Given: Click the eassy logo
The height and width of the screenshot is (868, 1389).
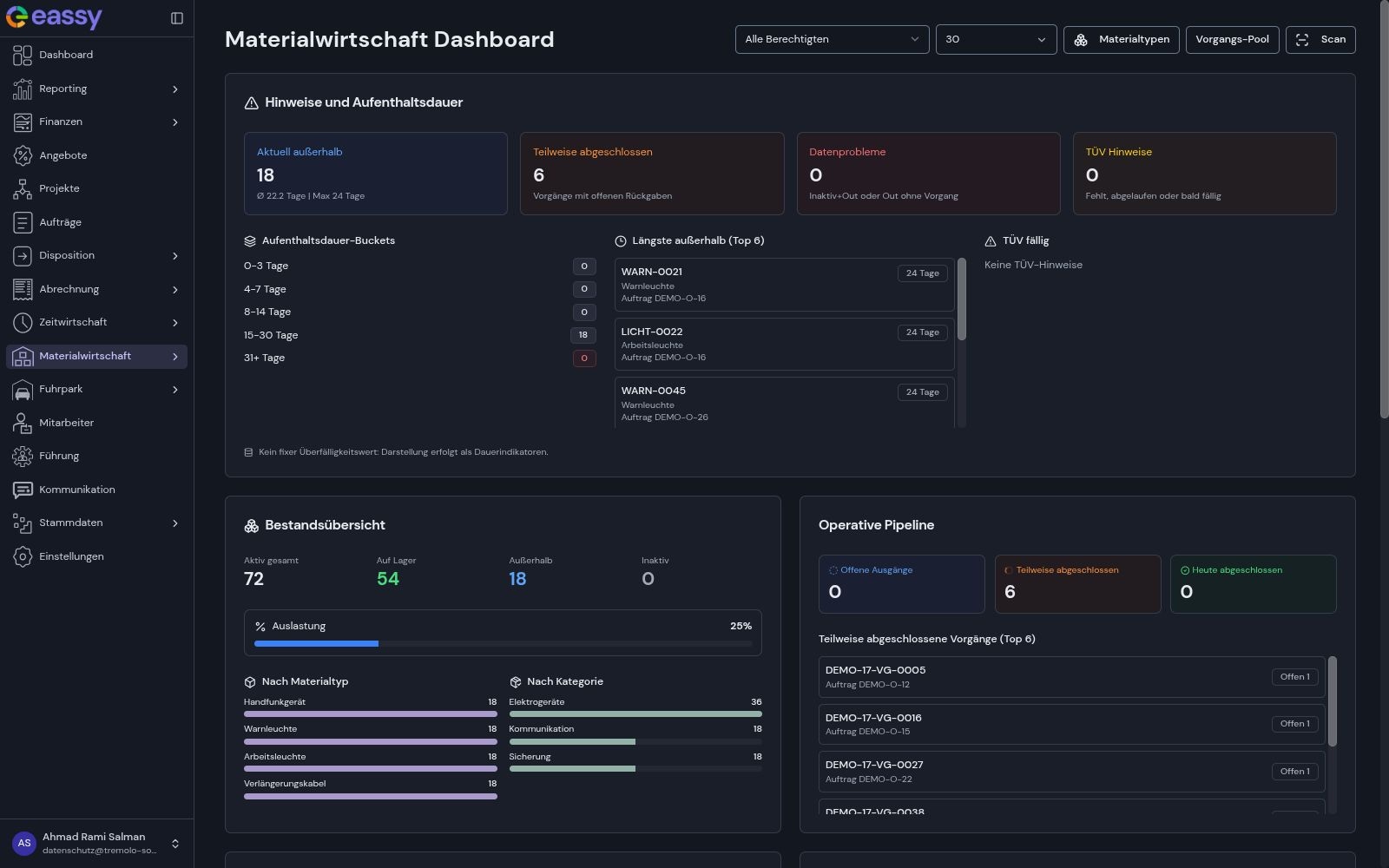Looking at the screenshot, I should [54, 17].
